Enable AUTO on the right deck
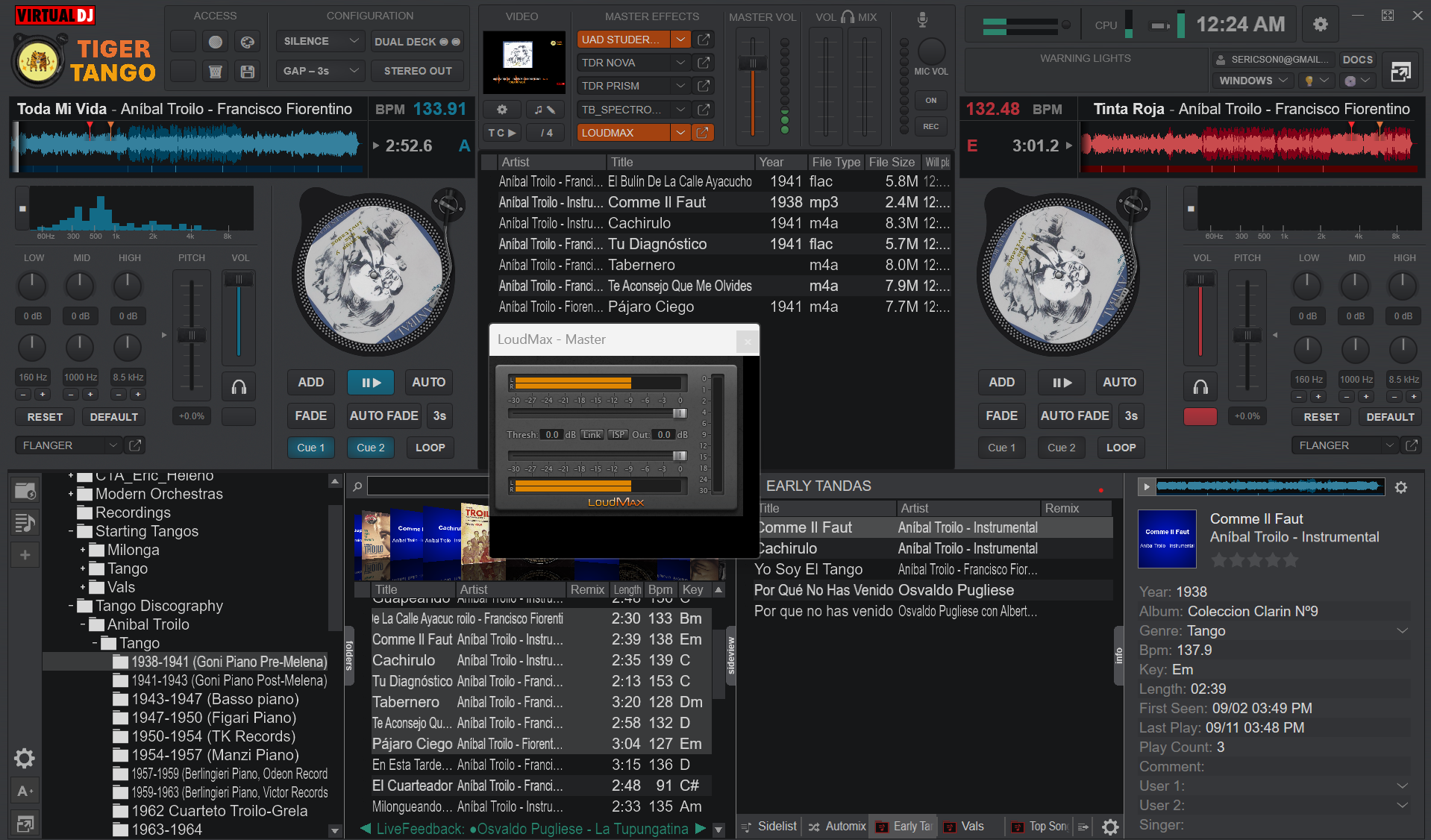Viewport: 1431px width, 840px height. point(1119,382)
